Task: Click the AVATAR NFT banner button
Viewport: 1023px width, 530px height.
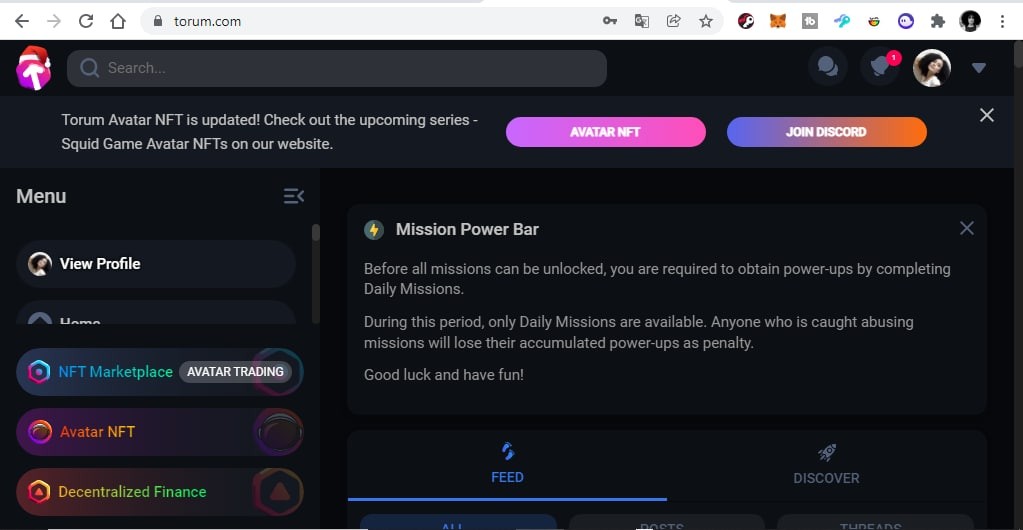Action: [605, 132]
